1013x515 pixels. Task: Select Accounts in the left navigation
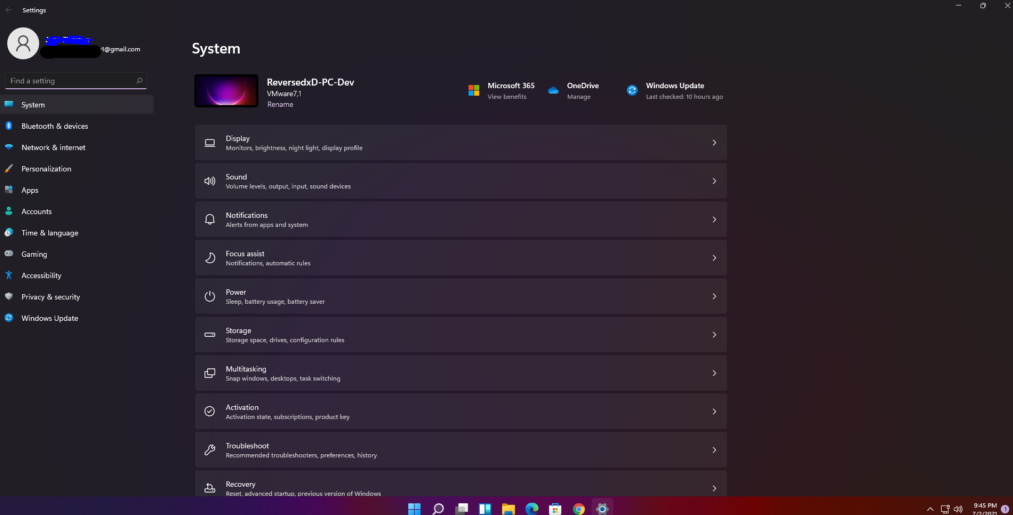(x=36, y=211)
